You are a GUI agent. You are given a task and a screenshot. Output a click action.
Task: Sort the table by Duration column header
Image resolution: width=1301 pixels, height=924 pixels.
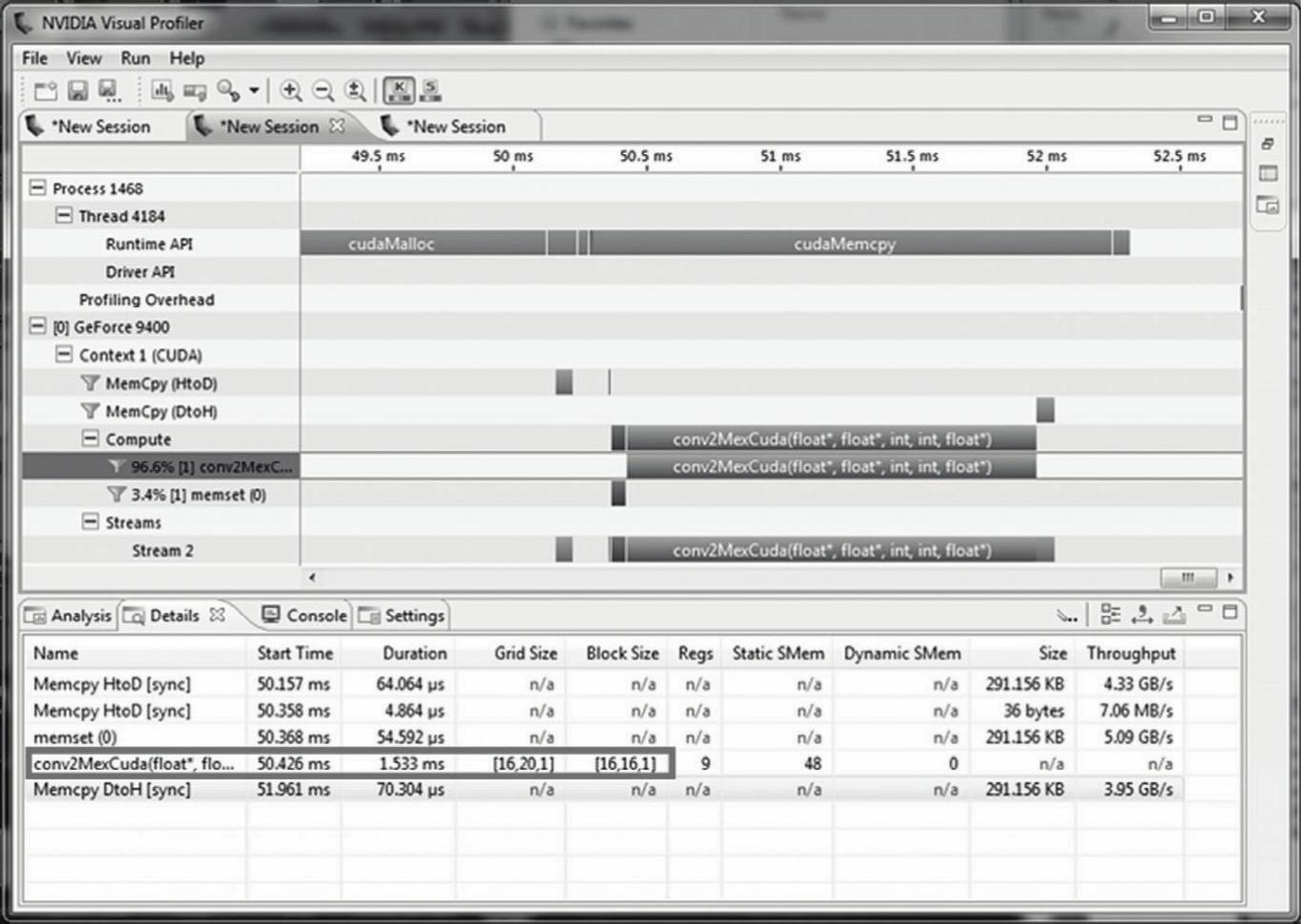pyautogui.click(x=414, y=654)
